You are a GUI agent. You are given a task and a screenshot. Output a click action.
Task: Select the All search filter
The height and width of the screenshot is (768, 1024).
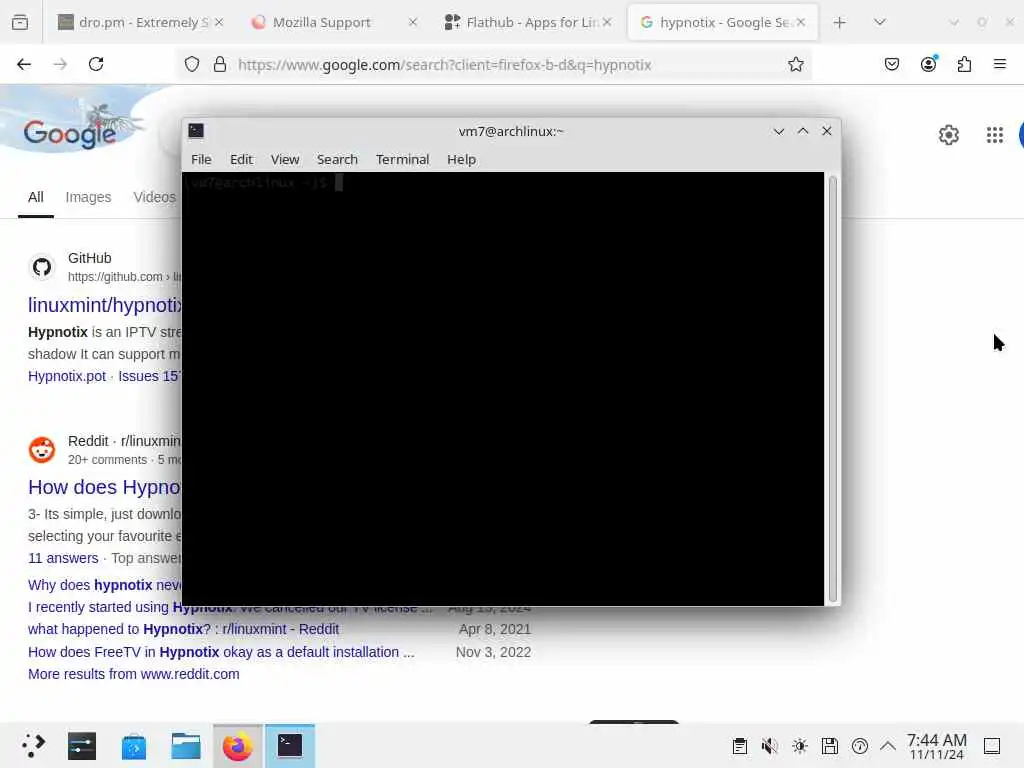36,197
